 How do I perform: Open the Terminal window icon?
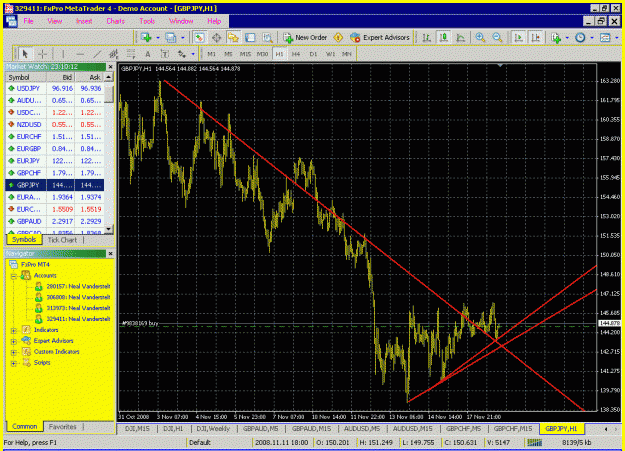pyautogui.click(x=250, y=37)
